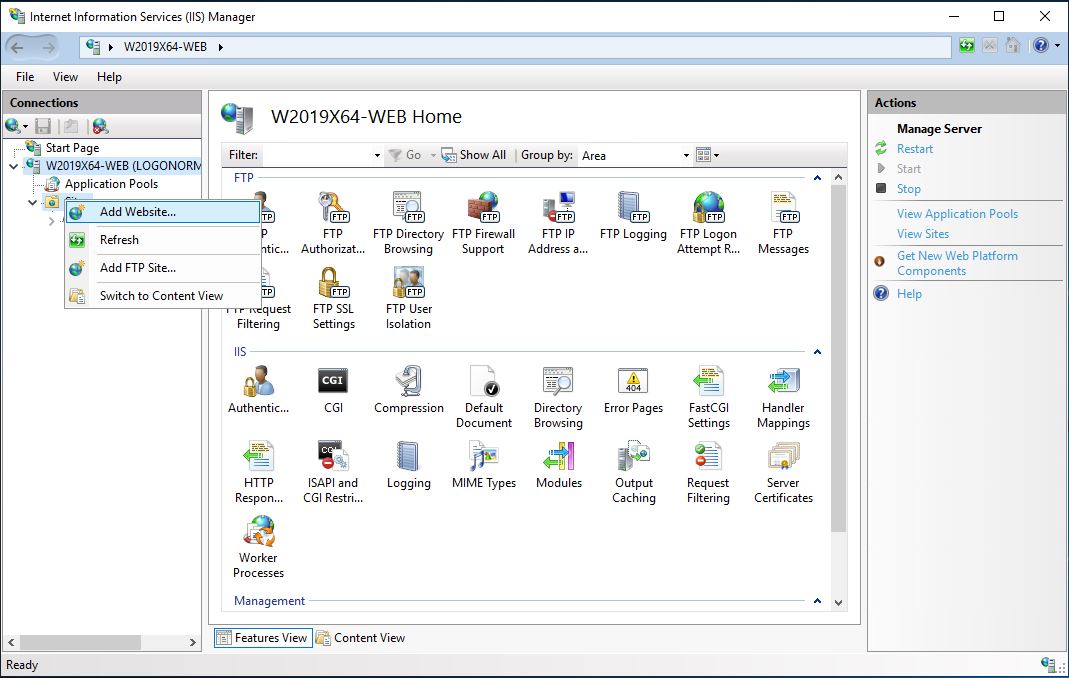This screenshot has height=678, width=1069.
Task: Open FTP Firewall Support feature
Action: [x=483, y=223]
